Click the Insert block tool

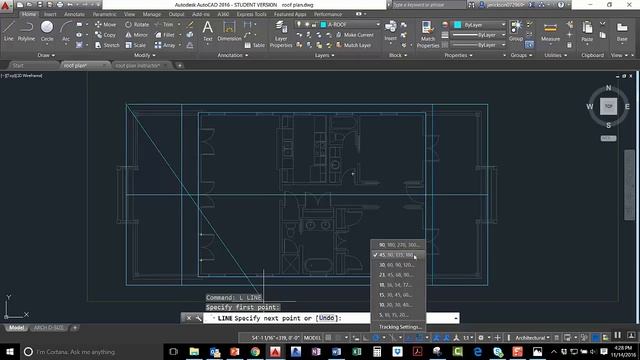point(390,31)
